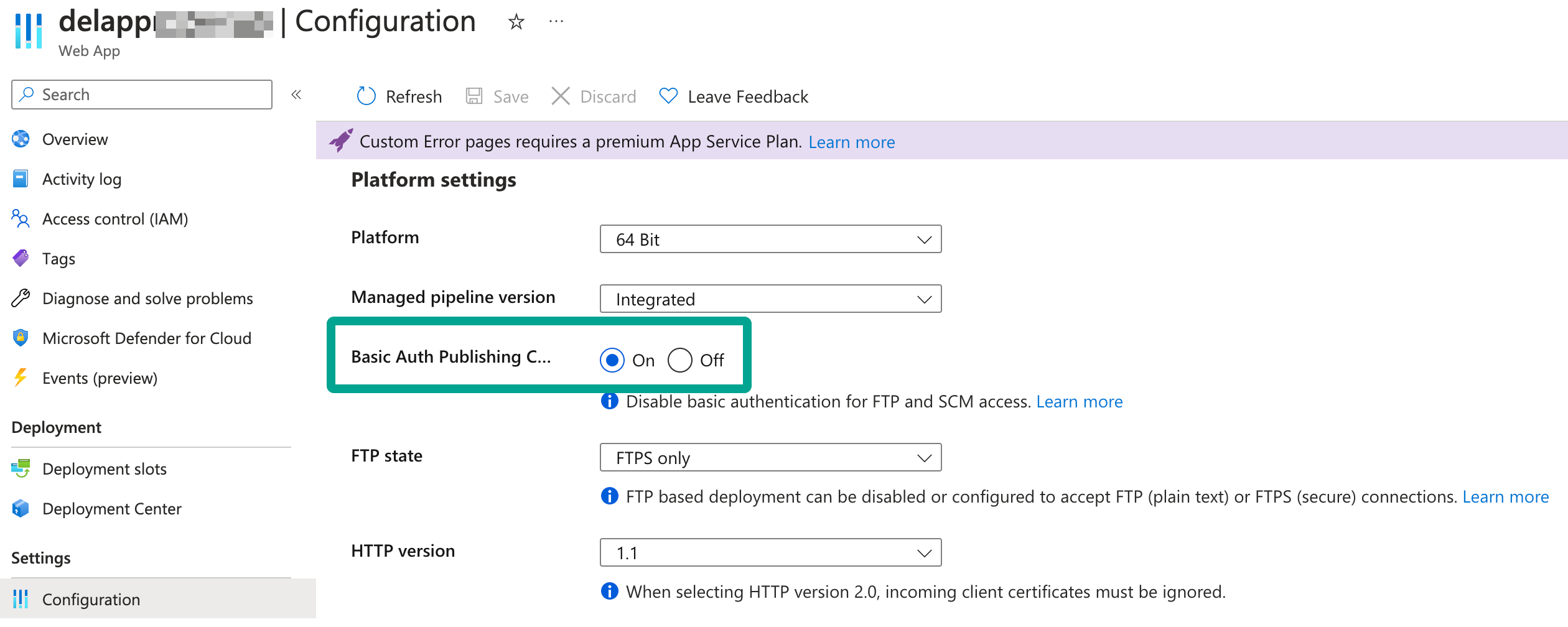
Task: Collapse the sidebar with double-chevron icon
Action: [296, 95]
